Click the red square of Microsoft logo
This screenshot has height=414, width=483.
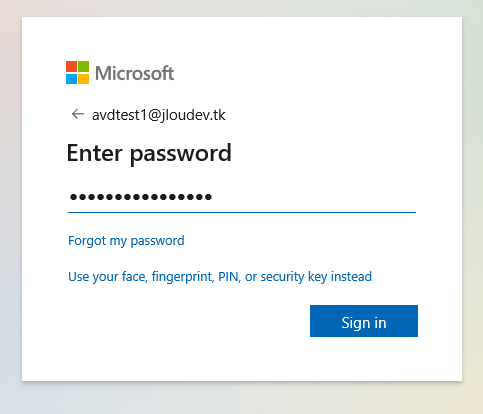(x=71, y=66)
